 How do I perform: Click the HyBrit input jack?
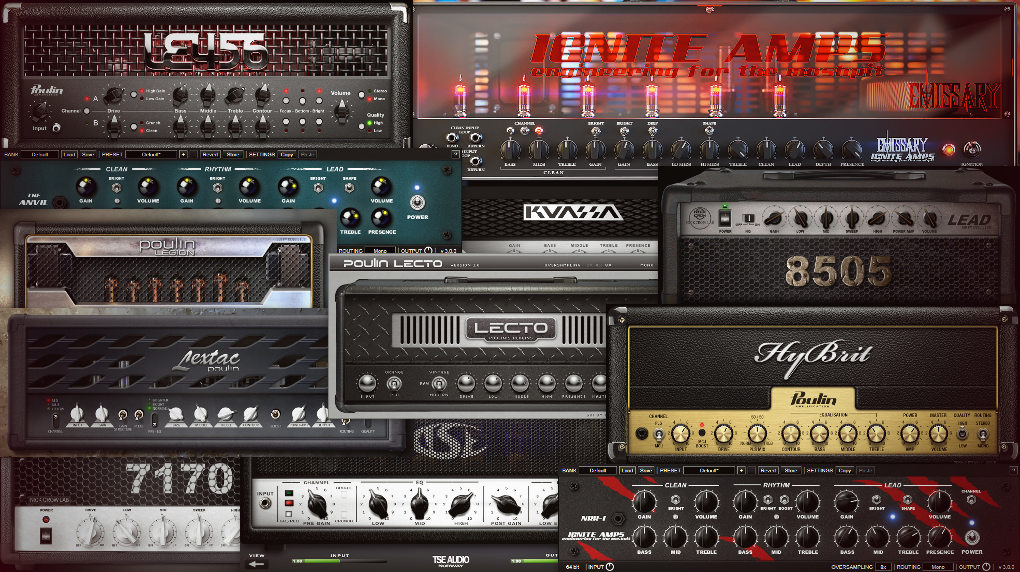642,433
